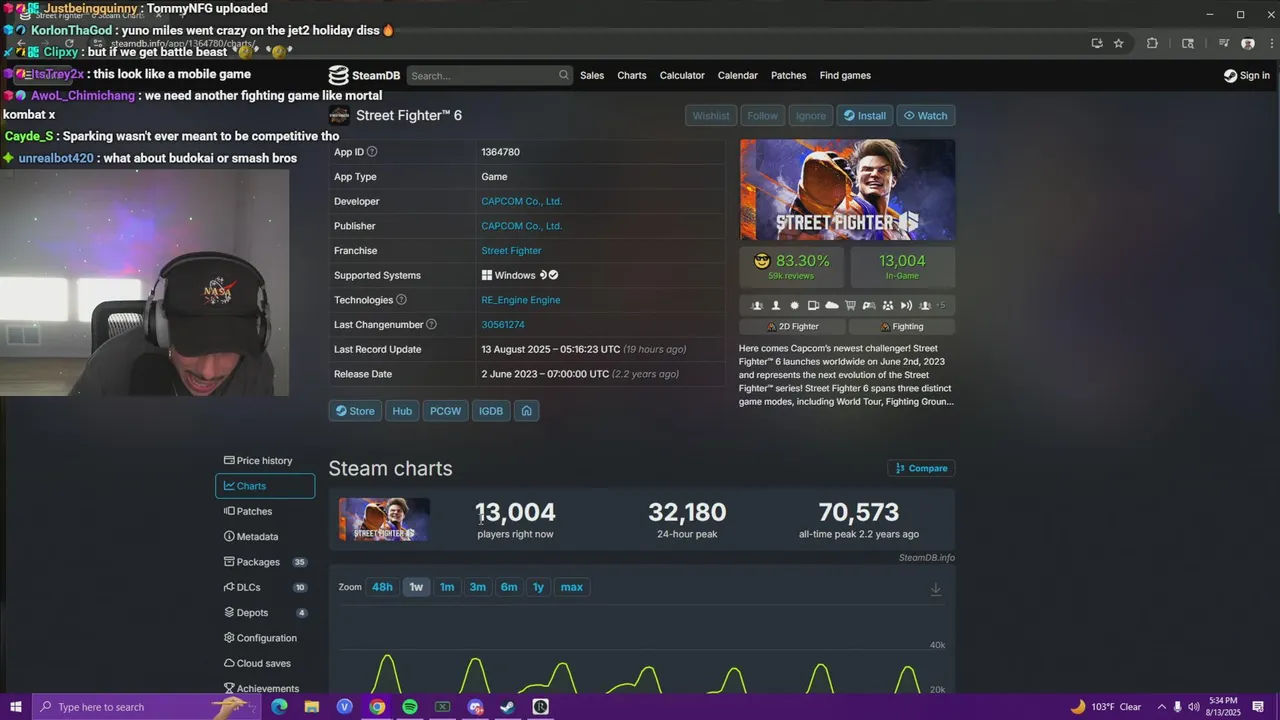Click the shopping cart feature icon

[x=850, y=305]
